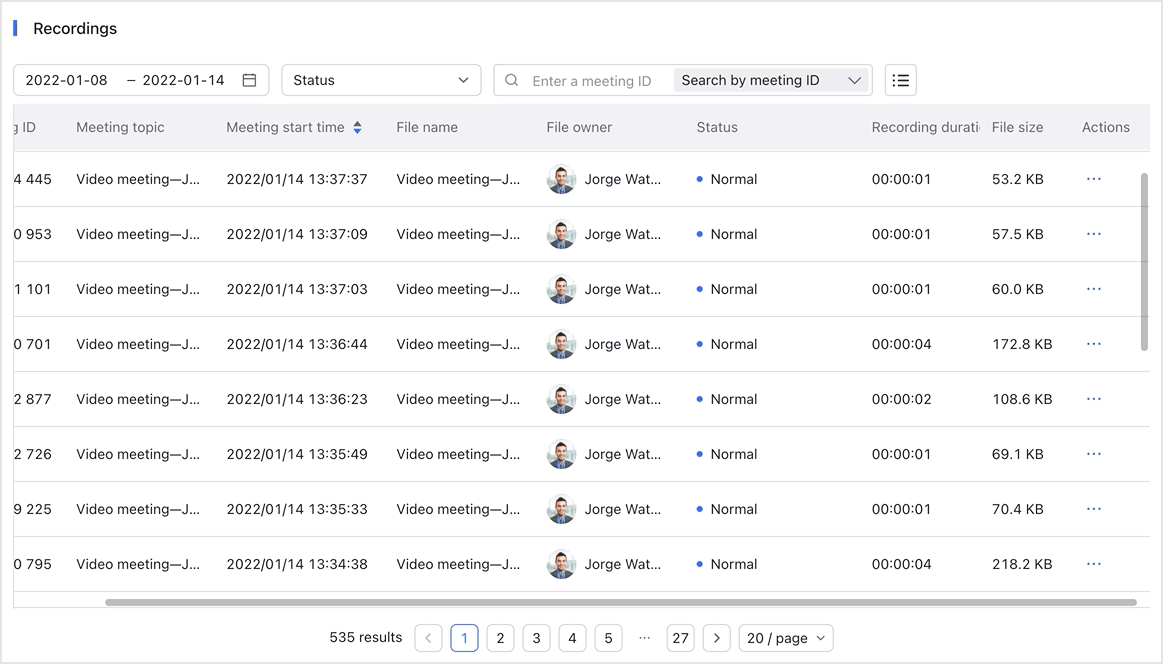Image resolution: width=1163 pixels, height=664 pixels.
Task: Jump to page 3
Action: click(536, 638)
